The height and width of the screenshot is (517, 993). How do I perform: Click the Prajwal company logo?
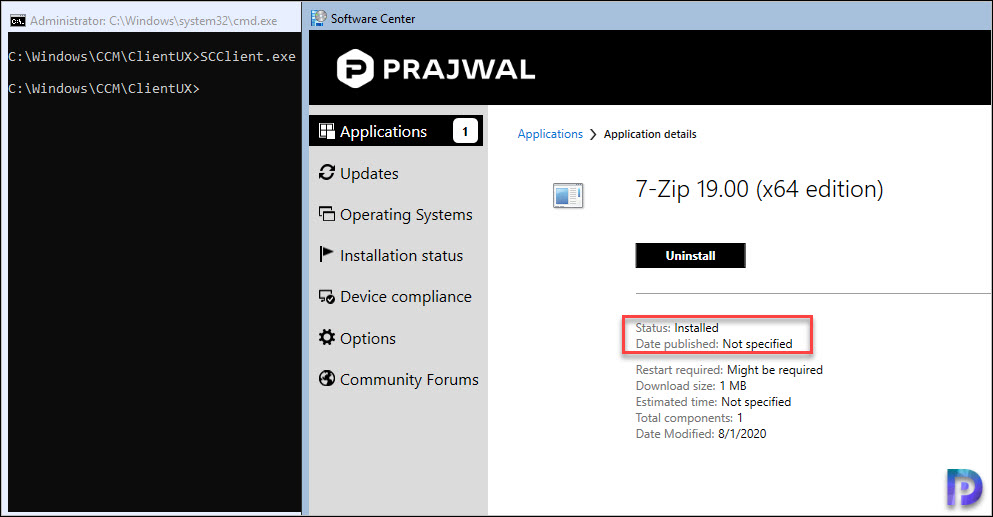pyautogui.click(x=436, y=68)
